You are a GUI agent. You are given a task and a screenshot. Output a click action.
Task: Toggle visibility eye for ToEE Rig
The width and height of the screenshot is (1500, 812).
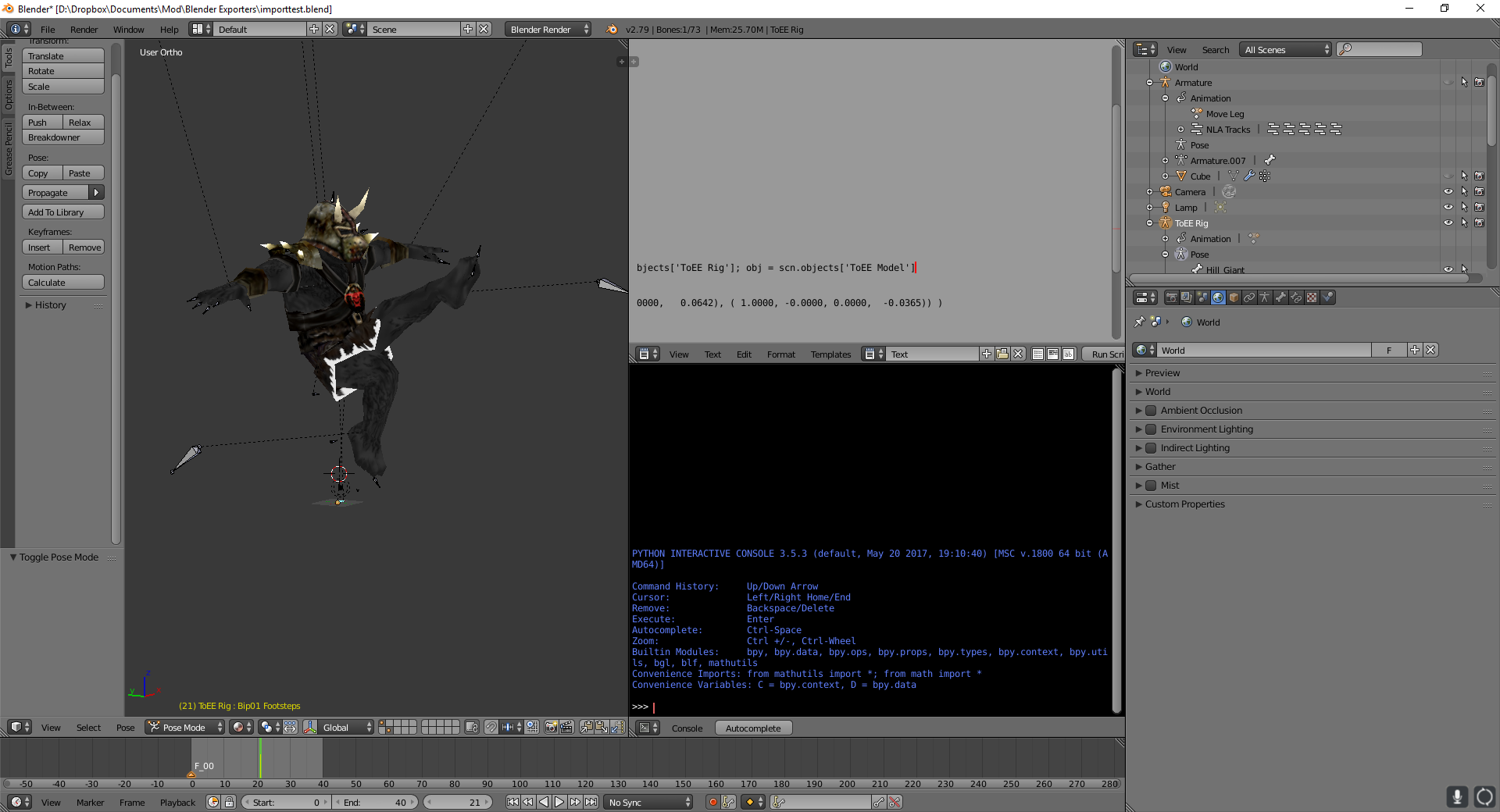coord(1448,223)
